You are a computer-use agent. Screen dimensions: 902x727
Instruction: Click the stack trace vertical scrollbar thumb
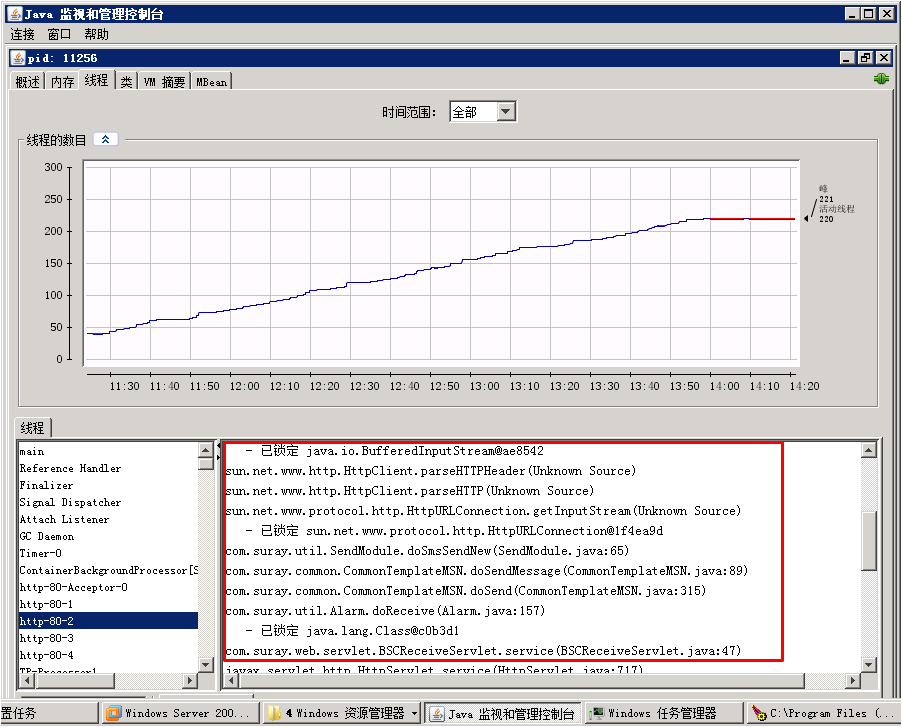click(x=869, y=541)
